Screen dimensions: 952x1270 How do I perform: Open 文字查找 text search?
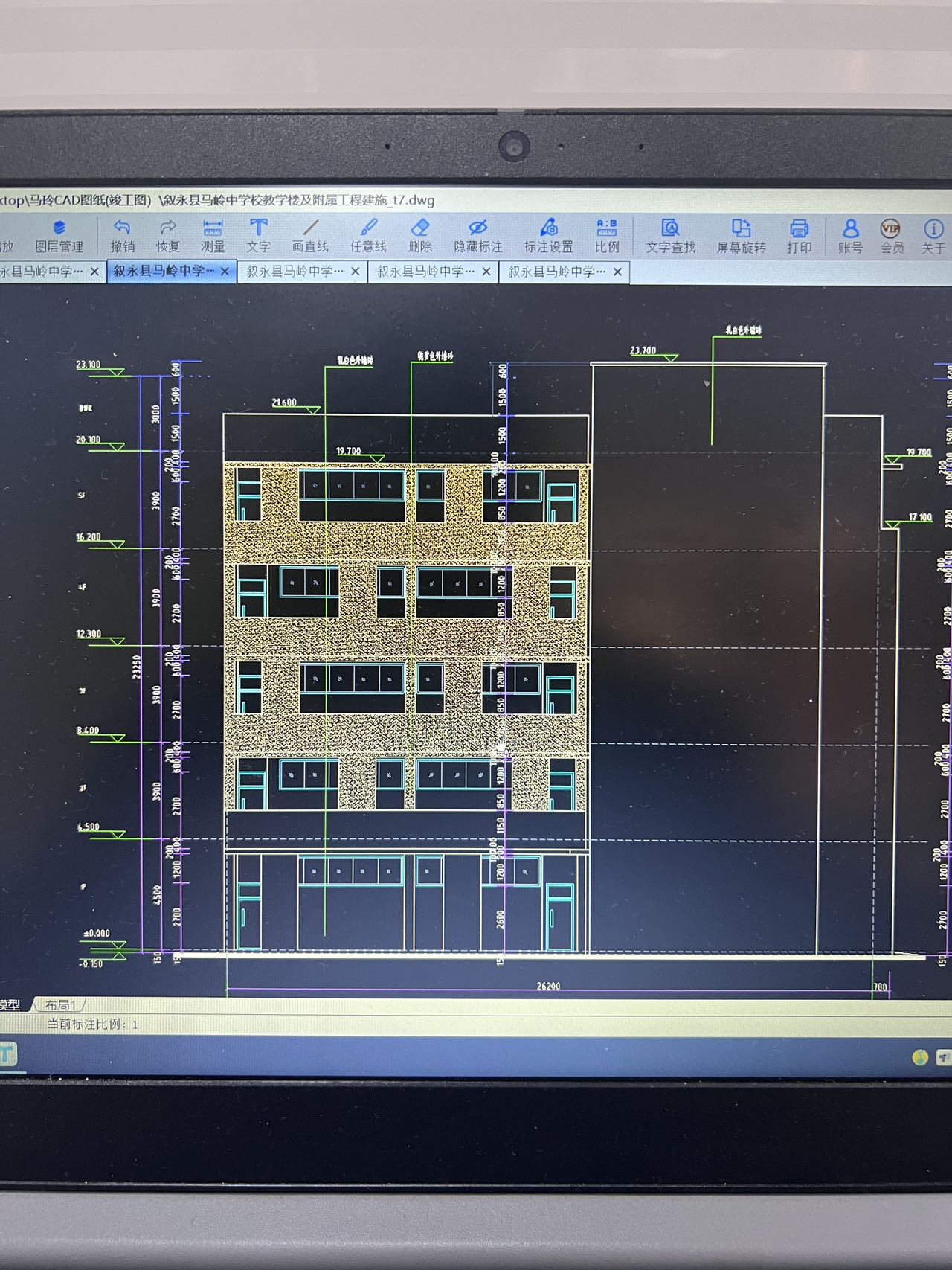coord(670,236)
